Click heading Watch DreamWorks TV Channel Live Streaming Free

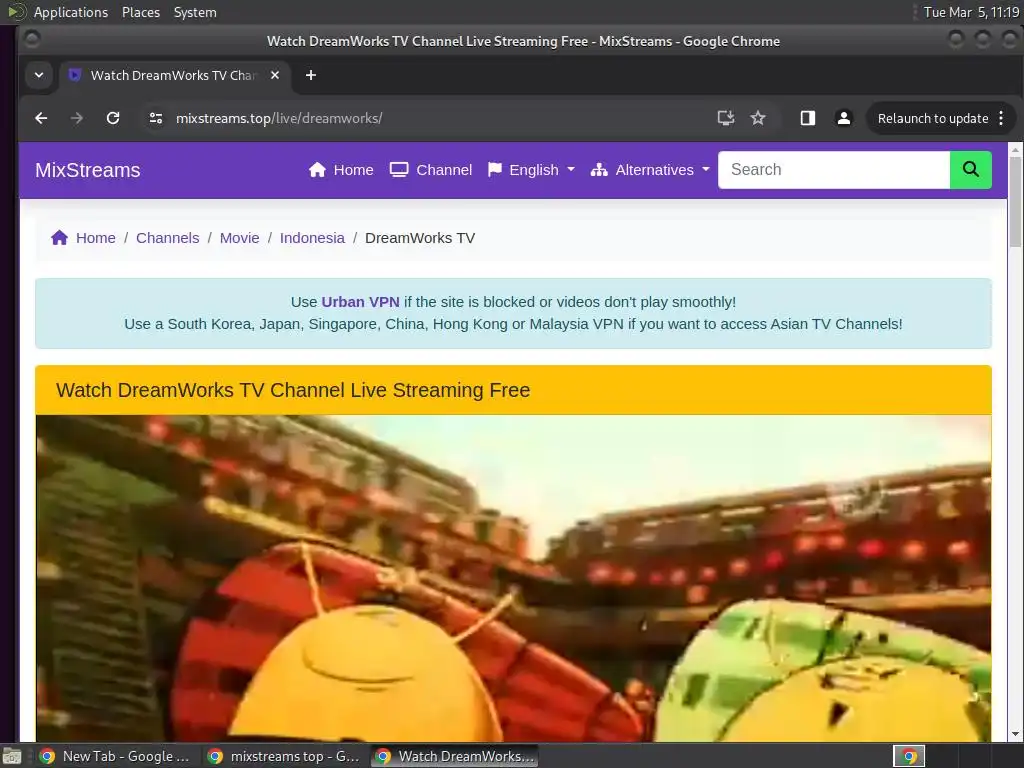coord(293,390)
